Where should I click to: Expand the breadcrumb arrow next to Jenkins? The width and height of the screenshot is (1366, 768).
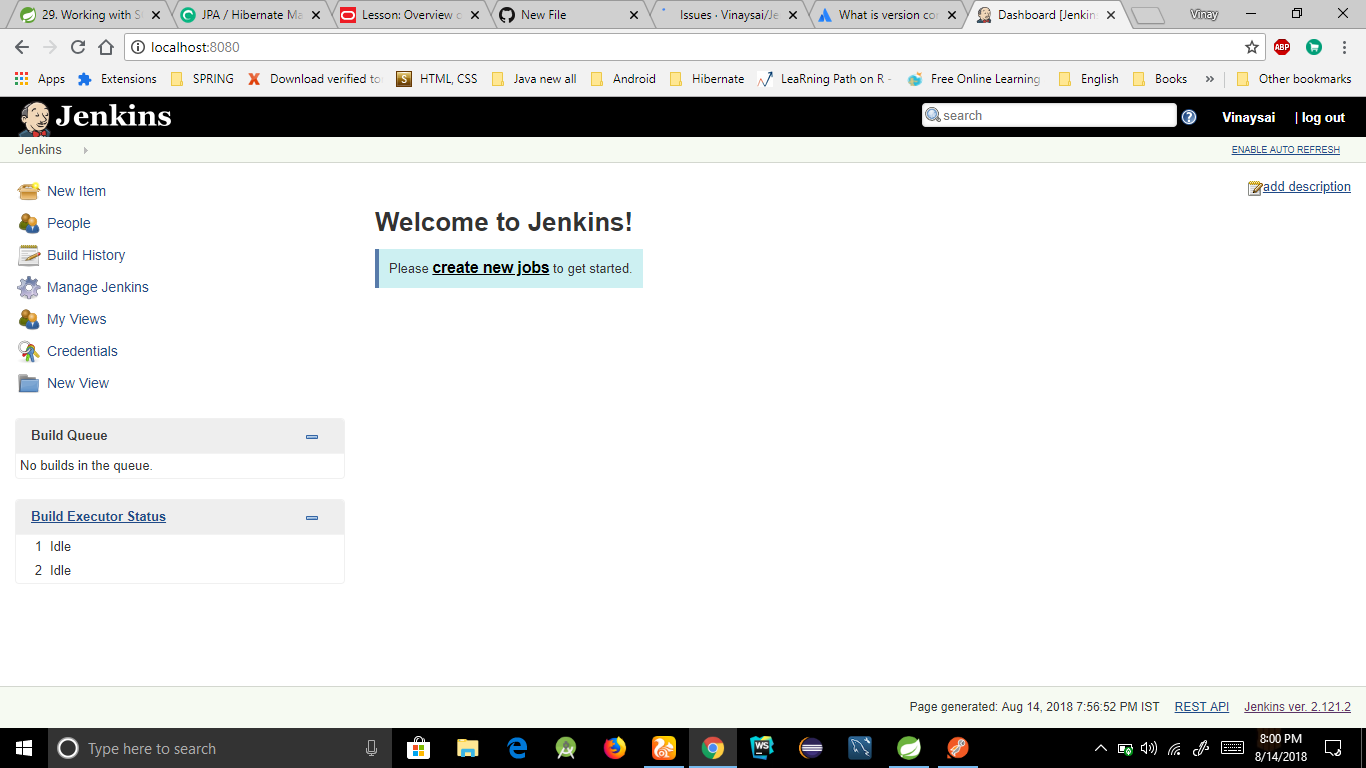click(84, 149)
